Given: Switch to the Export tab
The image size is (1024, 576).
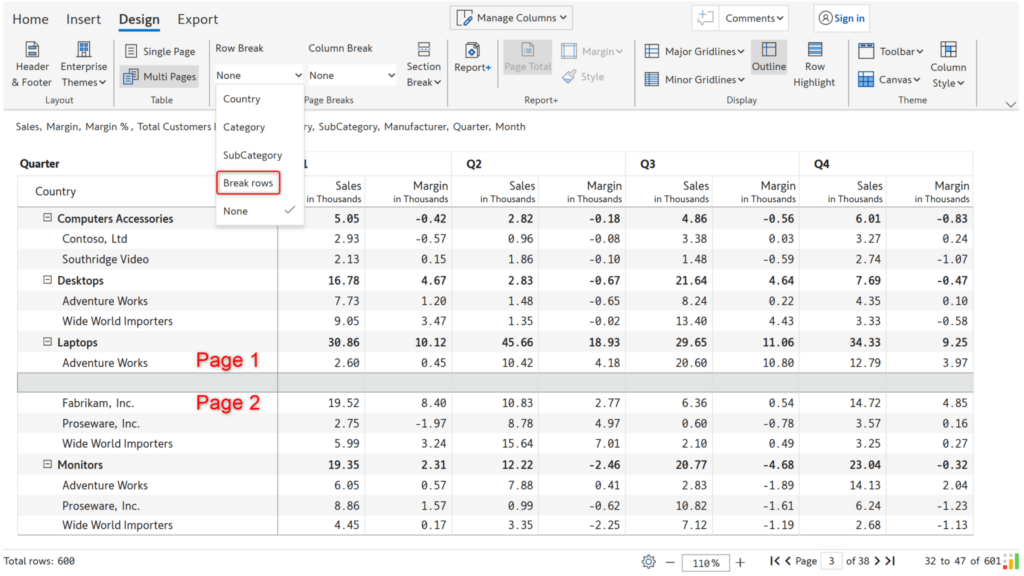Looking at the screenshot, I should click(x=197, y=19).
